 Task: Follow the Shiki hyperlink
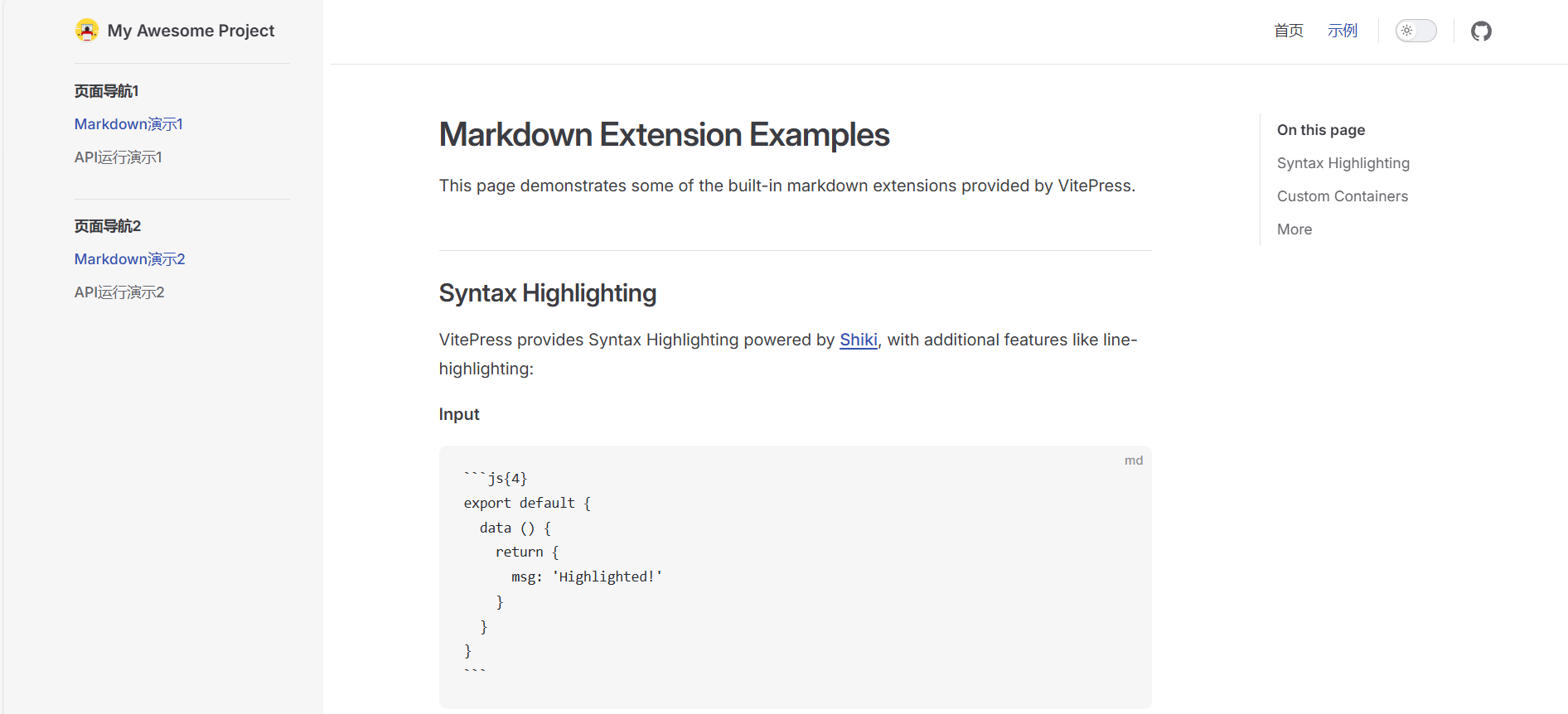(859, 340)
